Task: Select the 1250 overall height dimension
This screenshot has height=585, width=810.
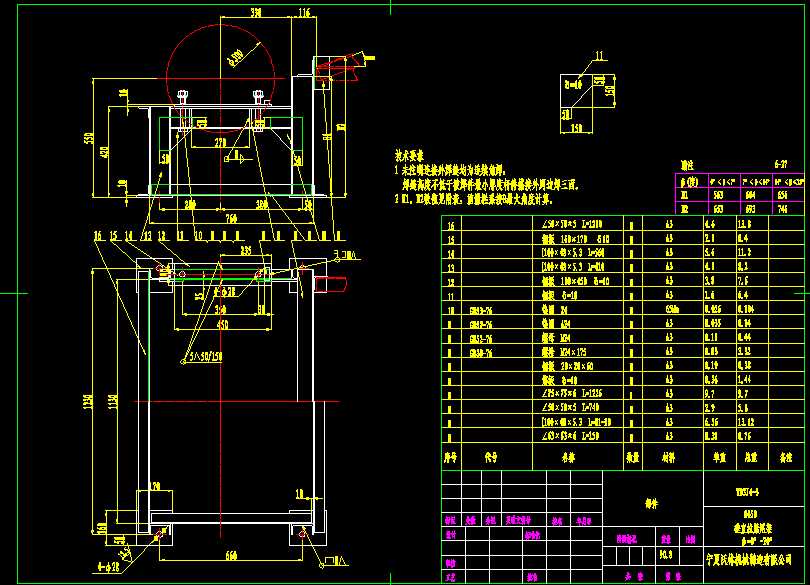Action: (88, 403)
